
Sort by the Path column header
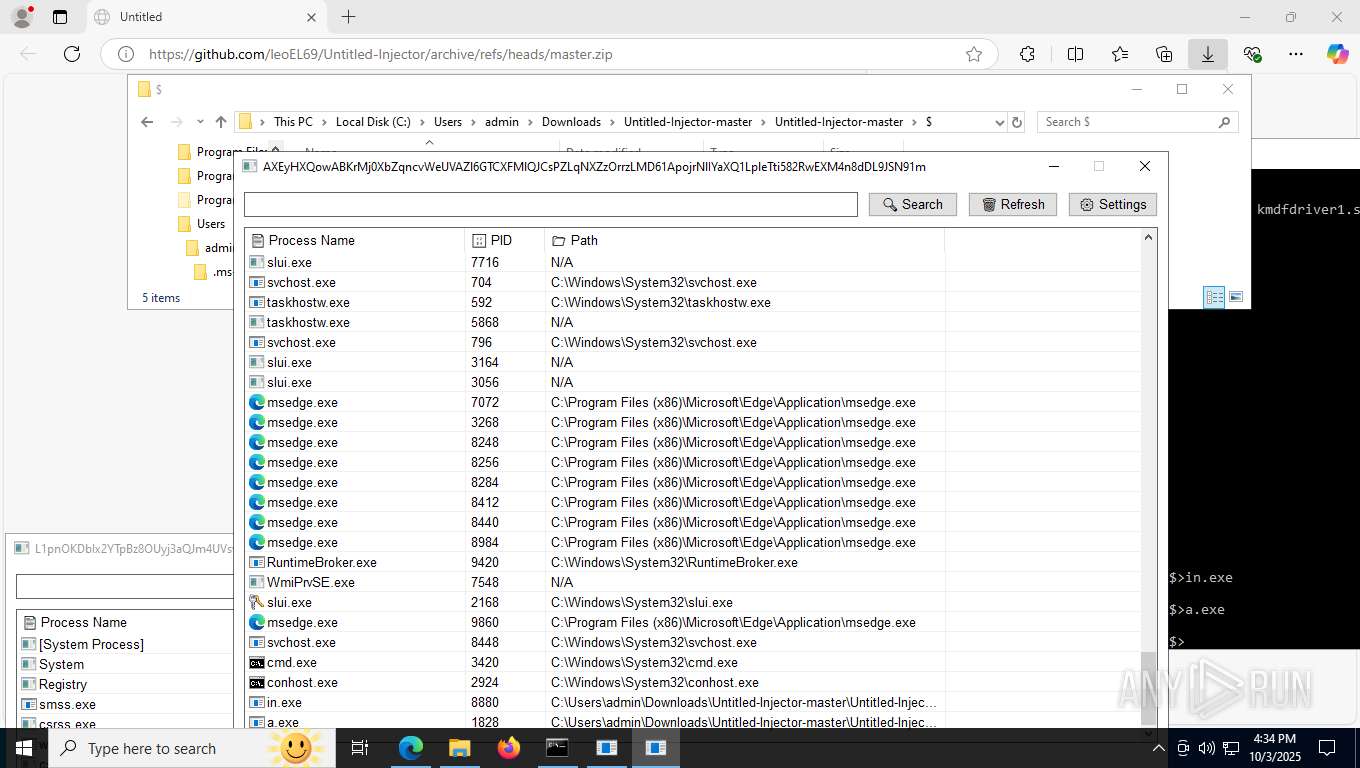[x=745, y=240]
